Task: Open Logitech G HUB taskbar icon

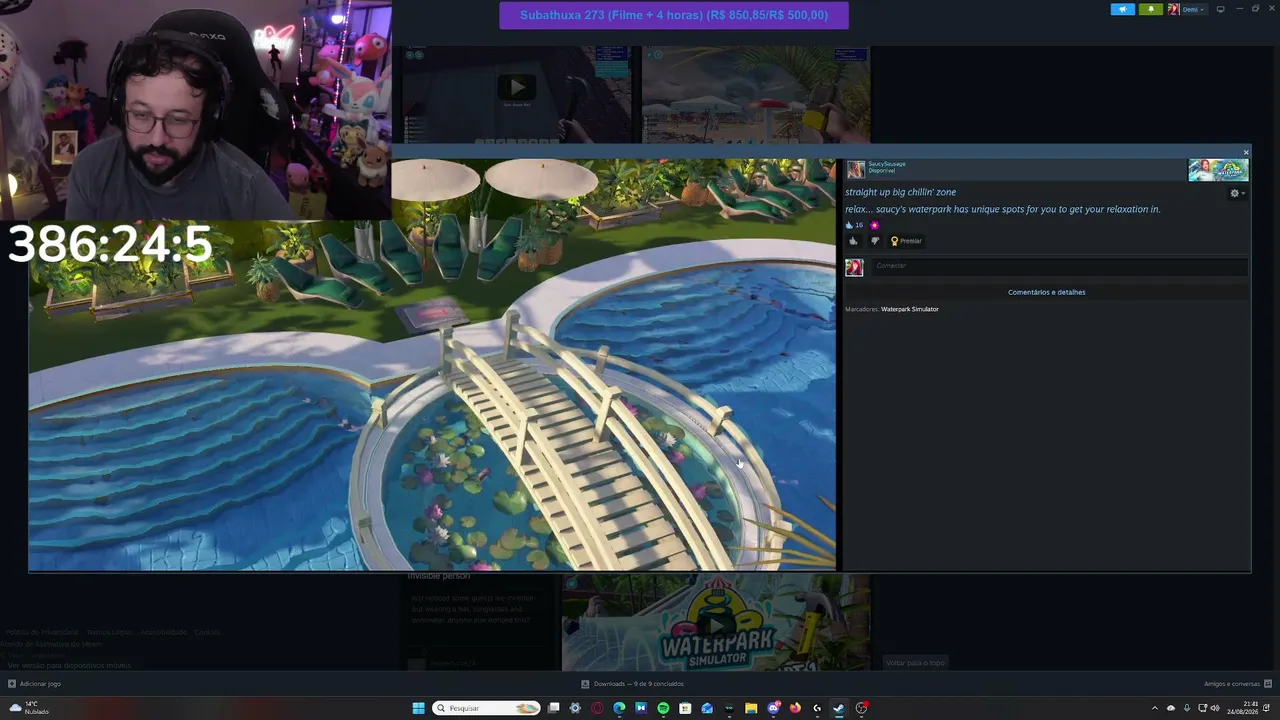Action: point(817,708)
